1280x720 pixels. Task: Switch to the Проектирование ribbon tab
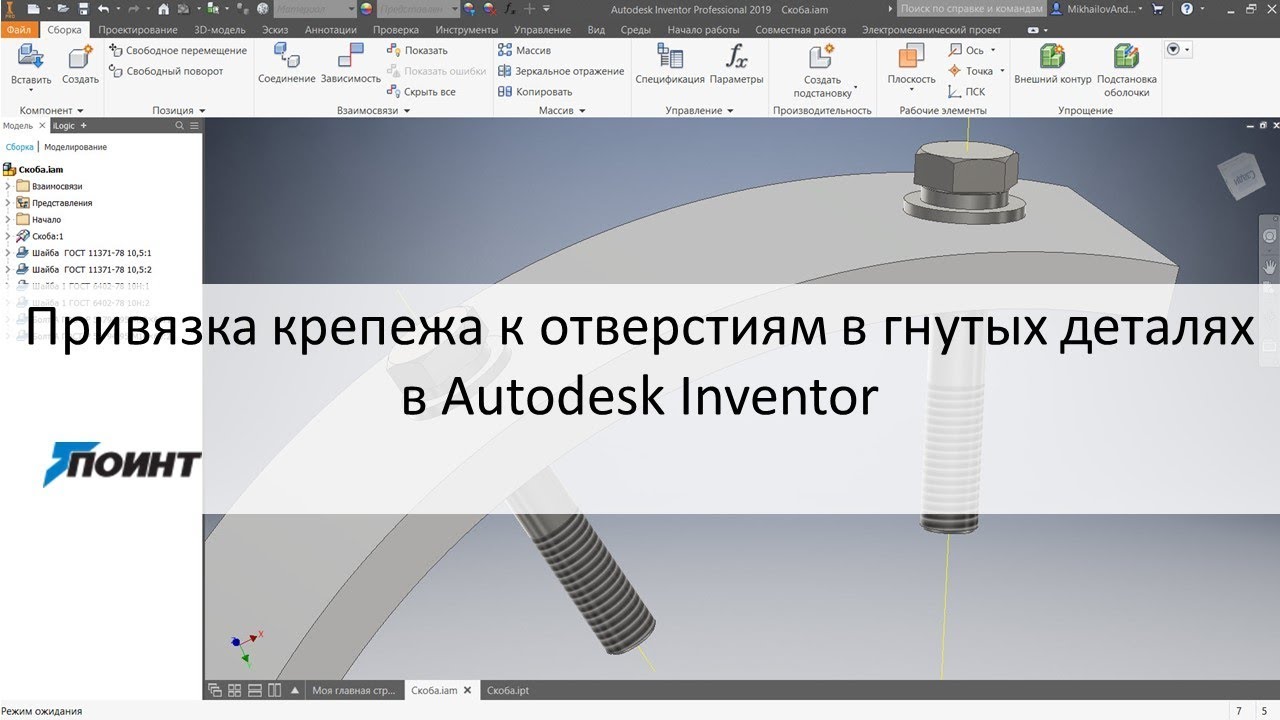tap(138, 30)
